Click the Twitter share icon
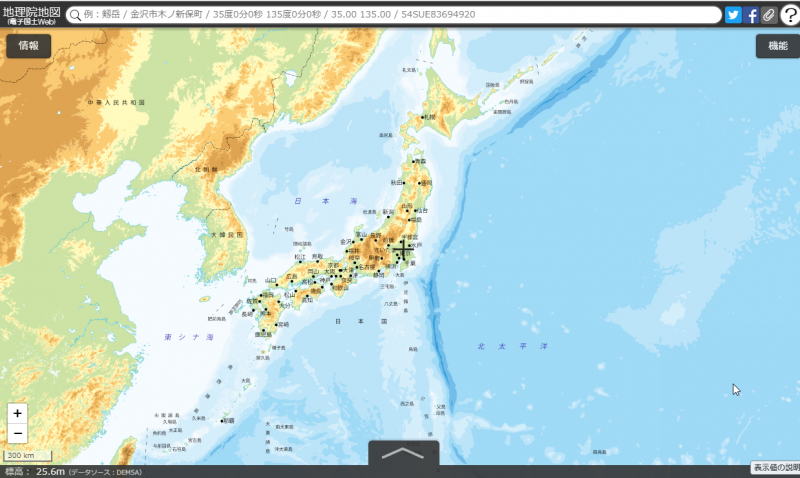Image resolution: width=800 pixels, height=478 pixels. pos(733,15)
